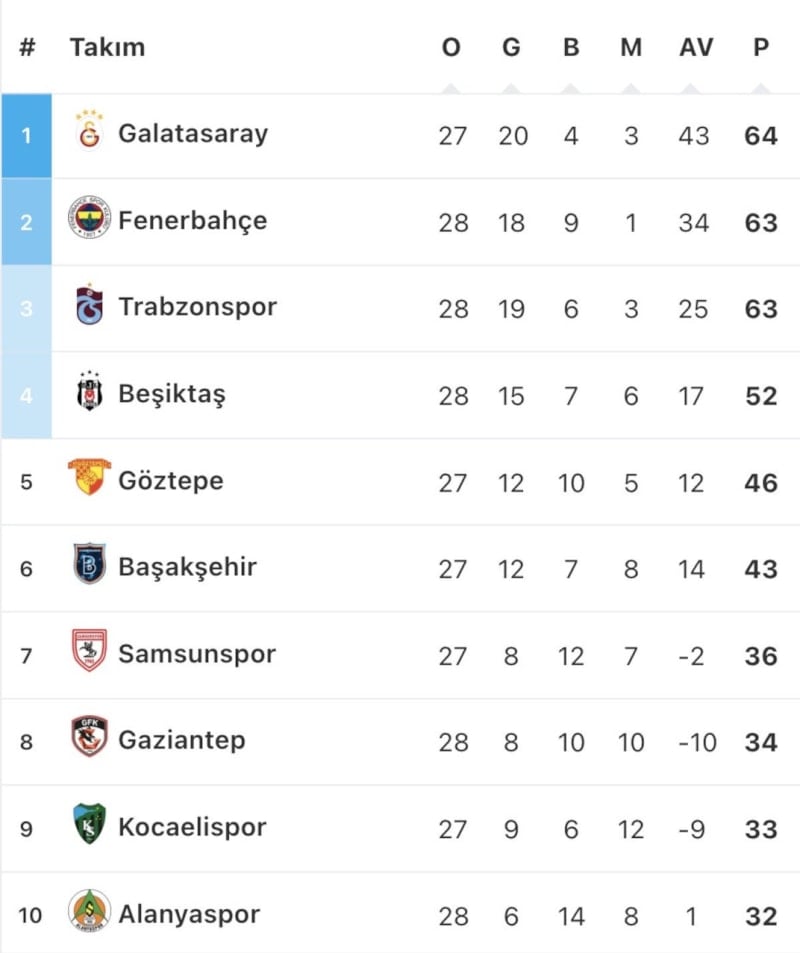Sort standings by AV goal difference header
800x953 pixels.
tap(696, 47)
